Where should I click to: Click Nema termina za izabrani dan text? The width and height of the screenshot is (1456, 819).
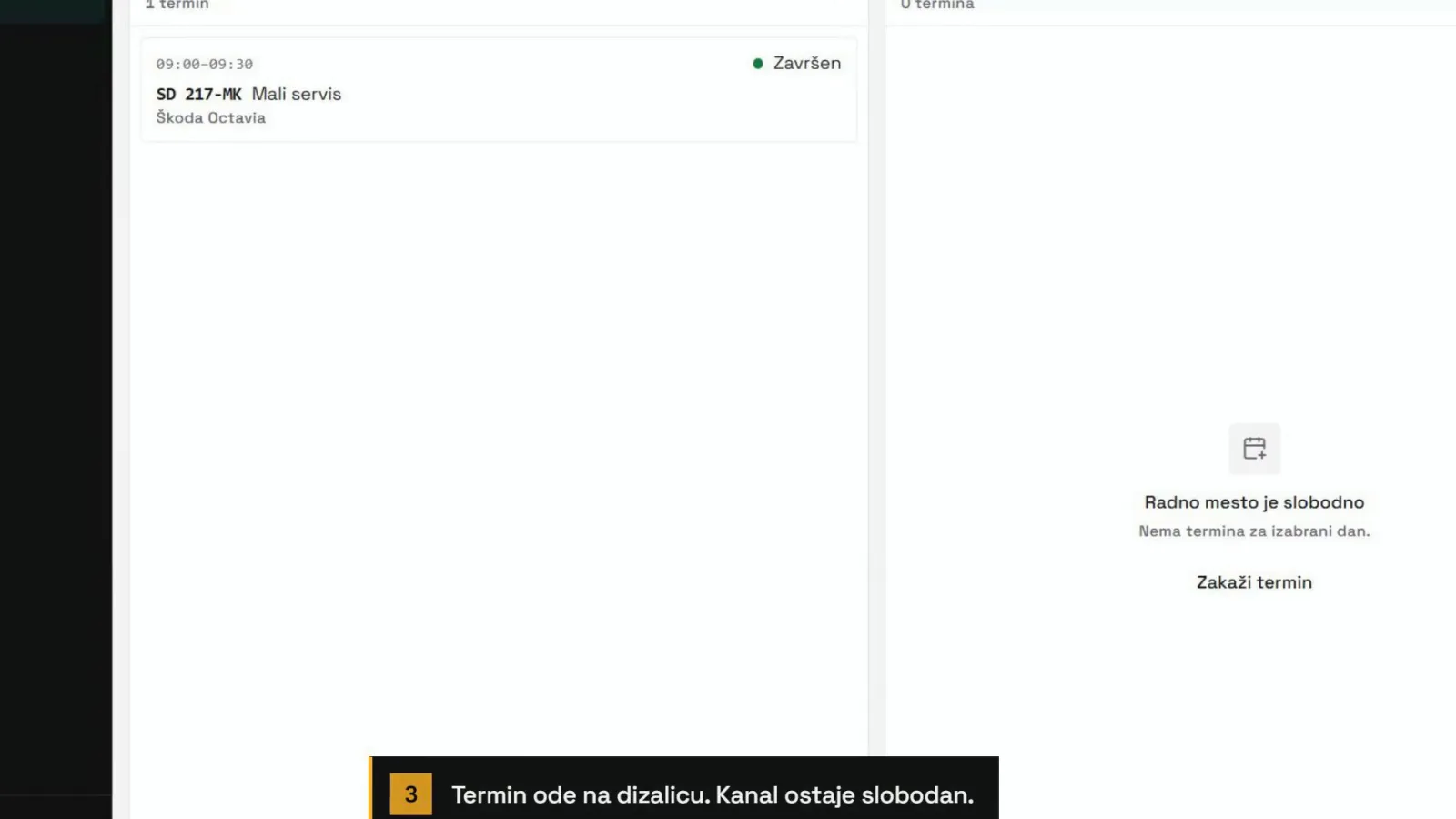1254,531
